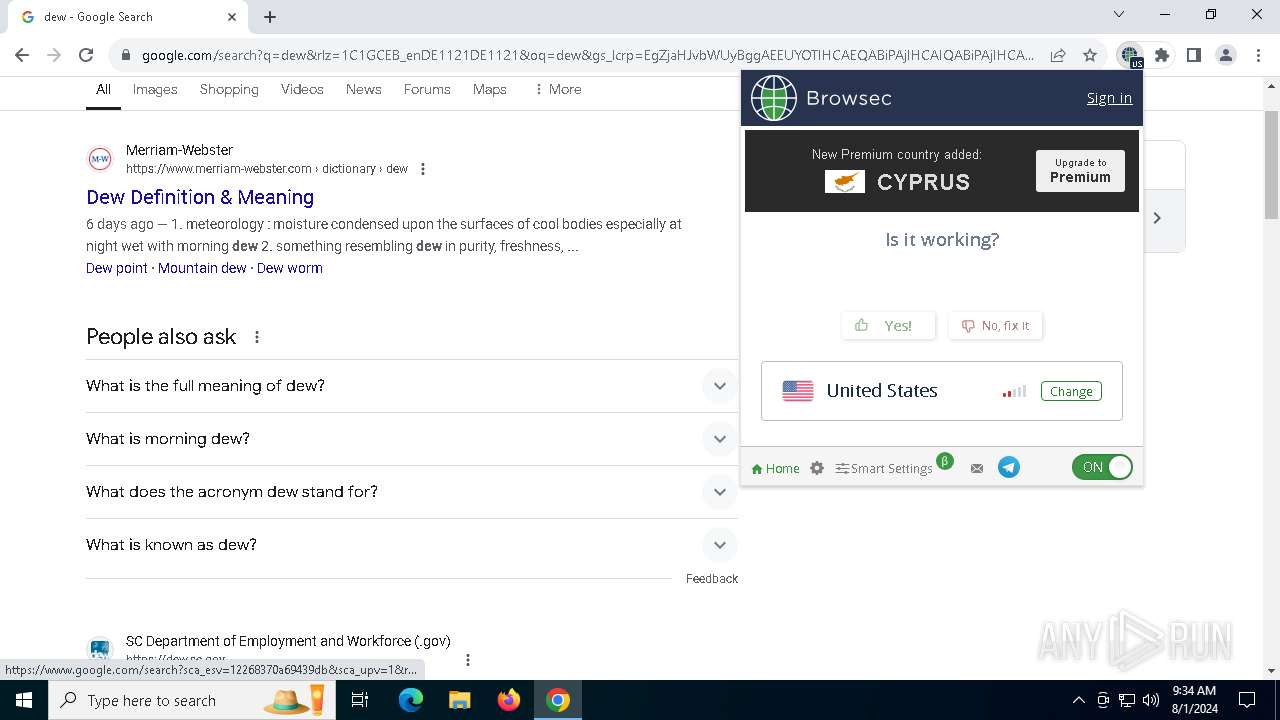Image resolution: width=1280 pixels, height=720 pixels.
Task: Open Merriam-Webster result options dots
Action: click(x=423, y=169)
